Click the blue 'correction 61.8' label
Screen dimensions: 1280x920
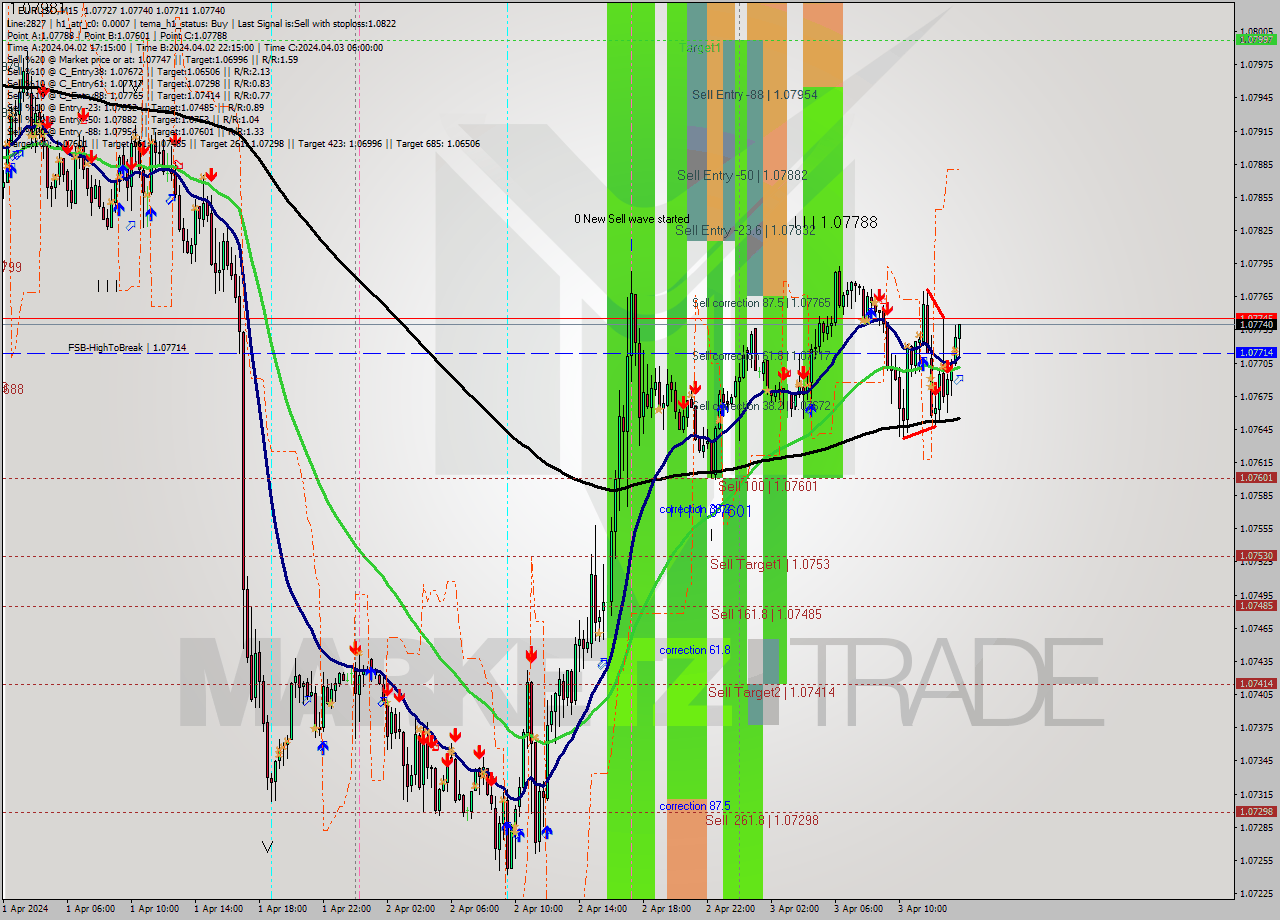(x=695, y=650)
